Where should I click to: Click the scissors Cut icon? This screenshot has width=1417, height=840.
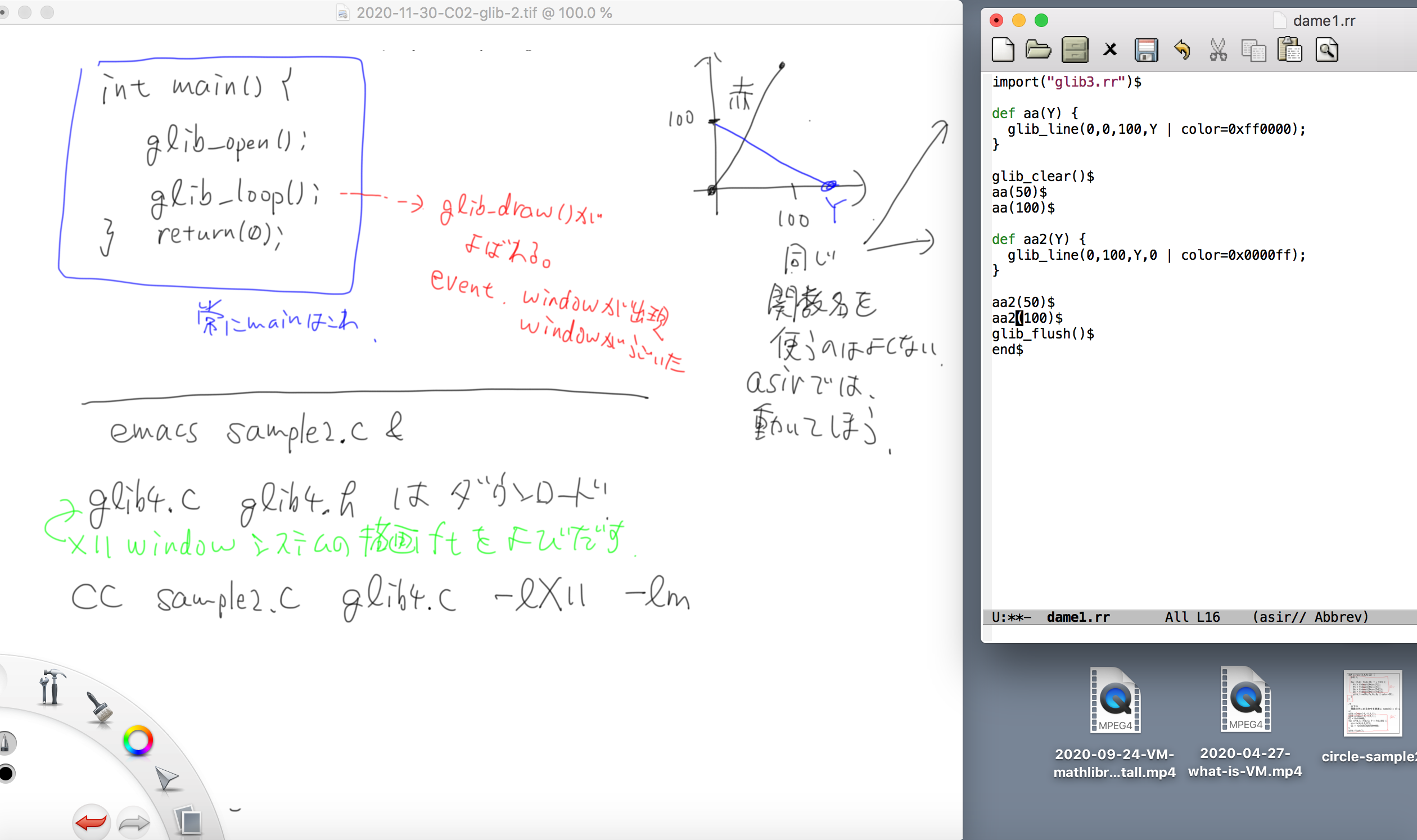point(1218,50)
